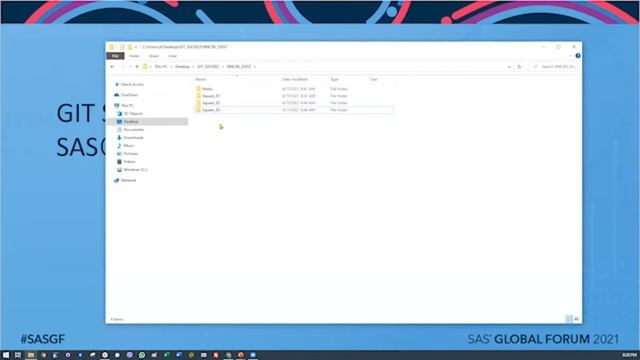The height and width of the screenshot is (360, 640).
Task: Switch to large icons view layout
Action: (x=576, y=319)
